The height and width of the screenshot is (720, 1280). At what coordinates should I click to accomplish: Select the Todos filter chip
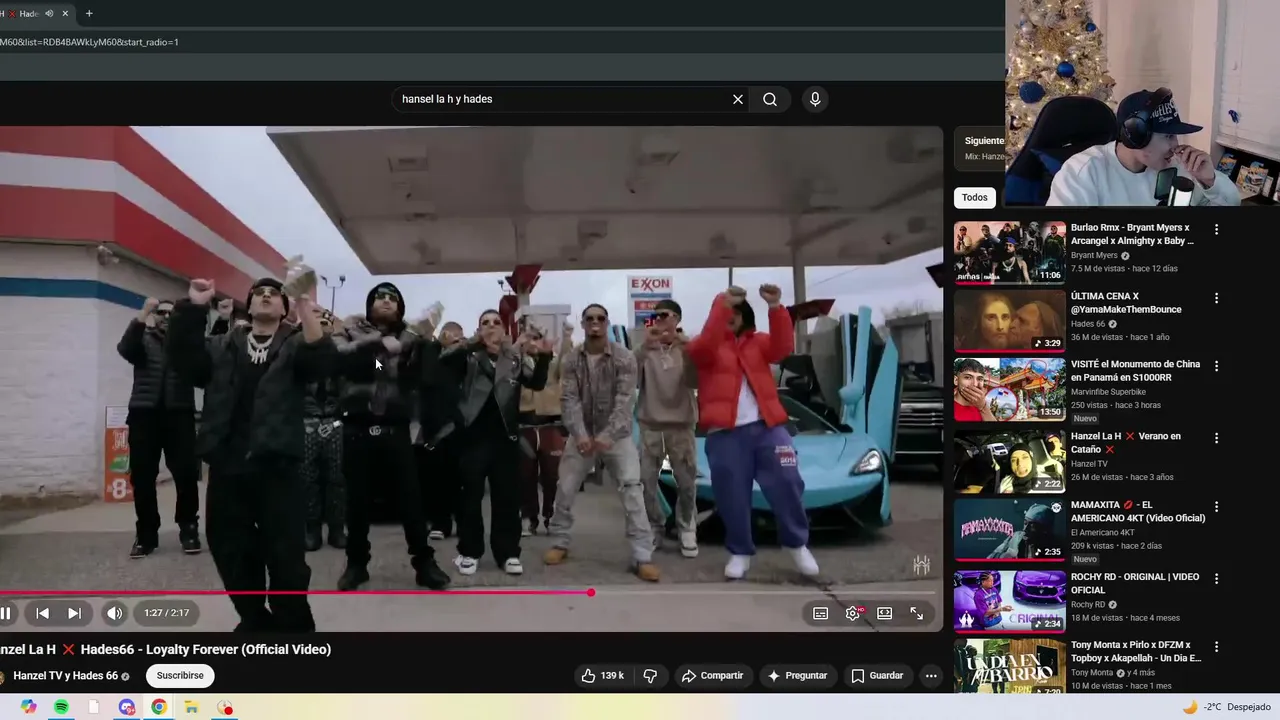click(x=975, y=197)
